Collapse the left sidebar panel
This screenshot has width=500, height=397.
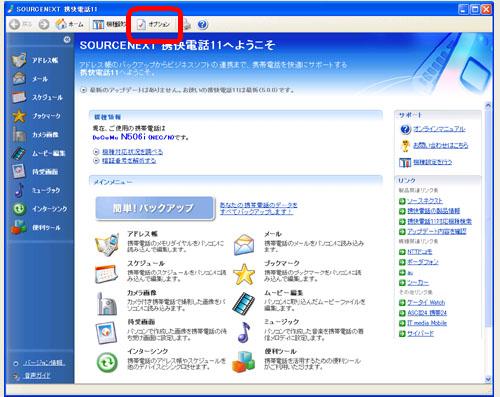point(67,40)
